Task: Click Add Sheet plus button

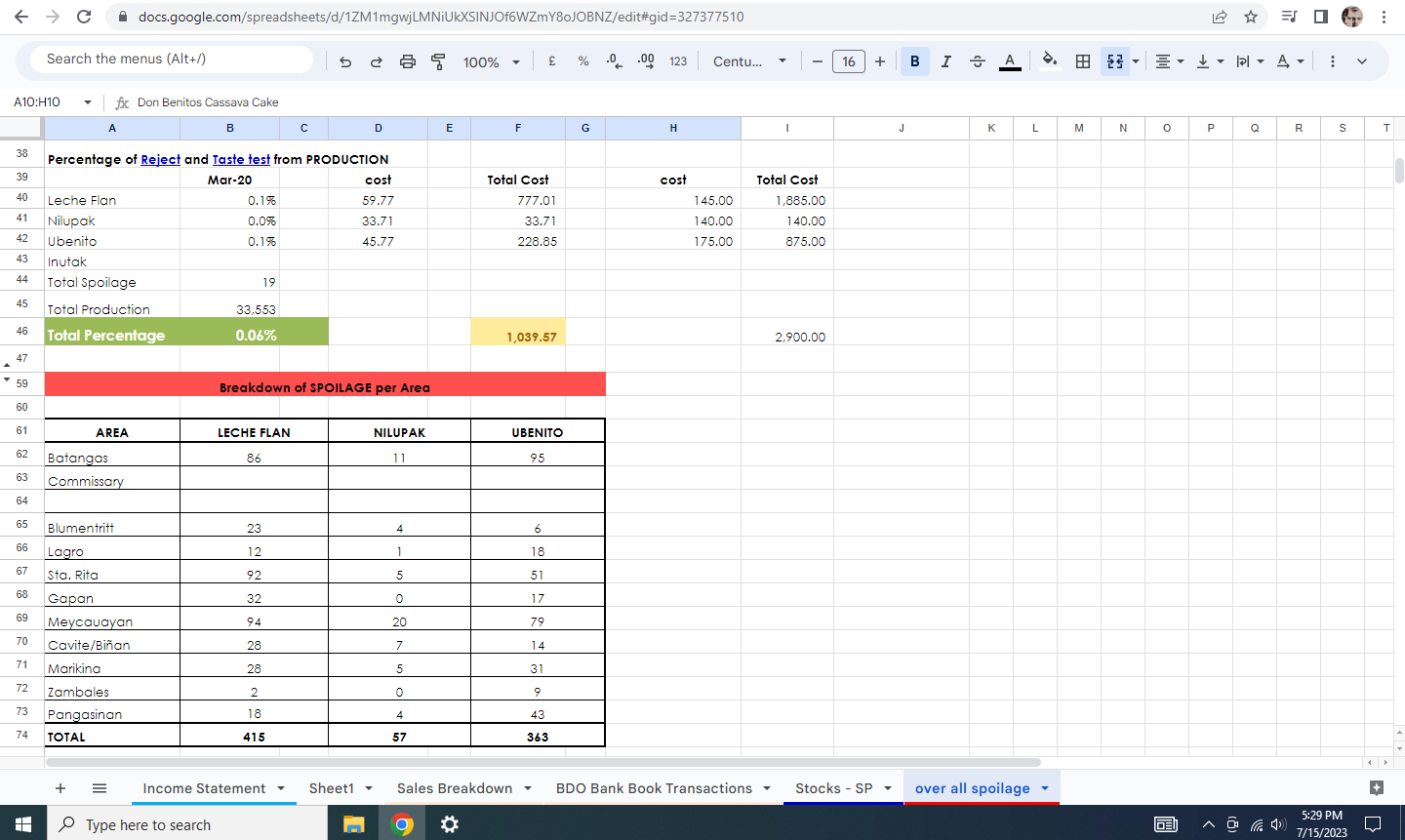Action: point(60,788)
